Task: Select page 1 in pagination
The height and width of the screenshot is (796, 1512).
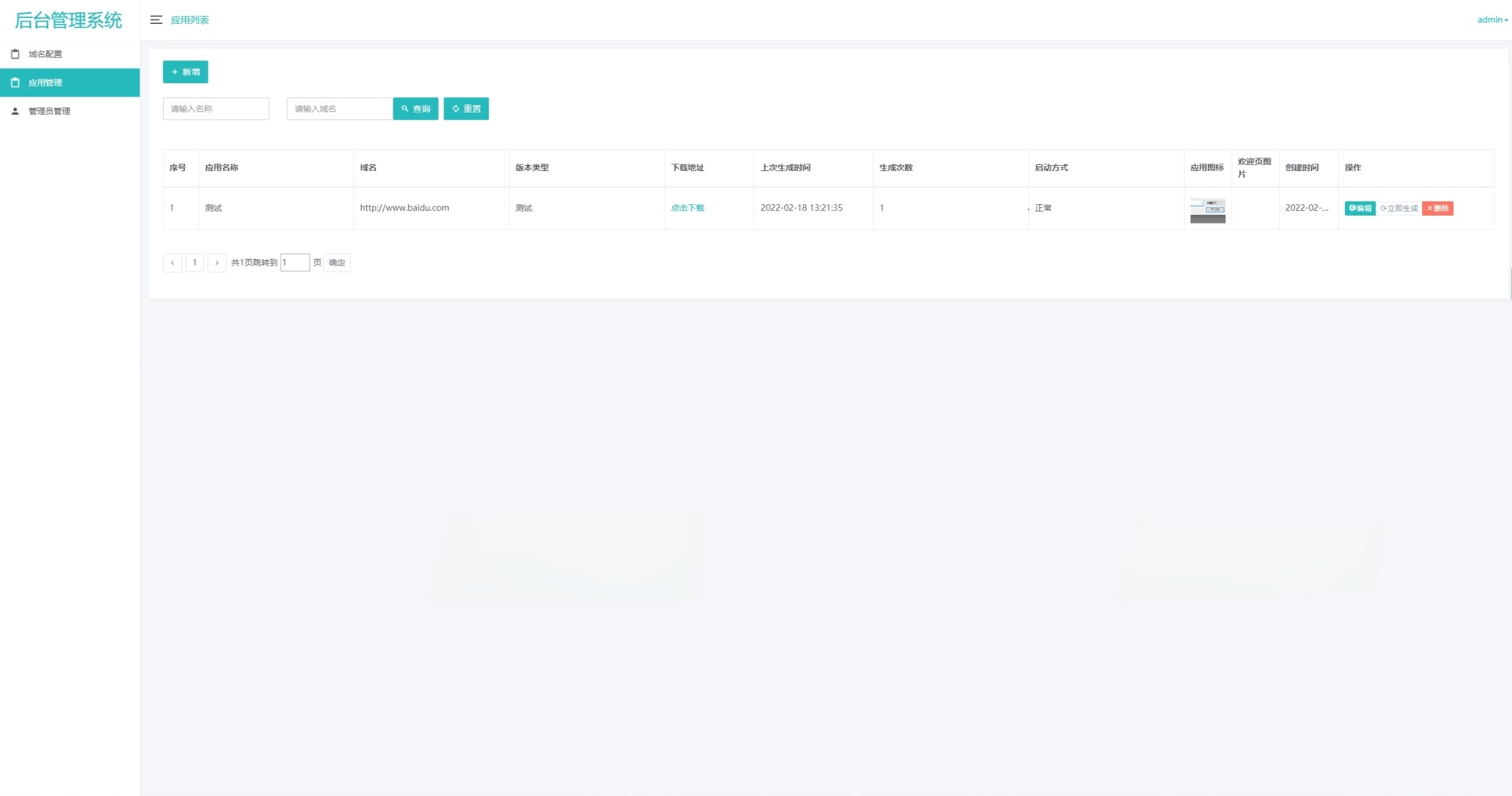Action: [x=194, y=262]
